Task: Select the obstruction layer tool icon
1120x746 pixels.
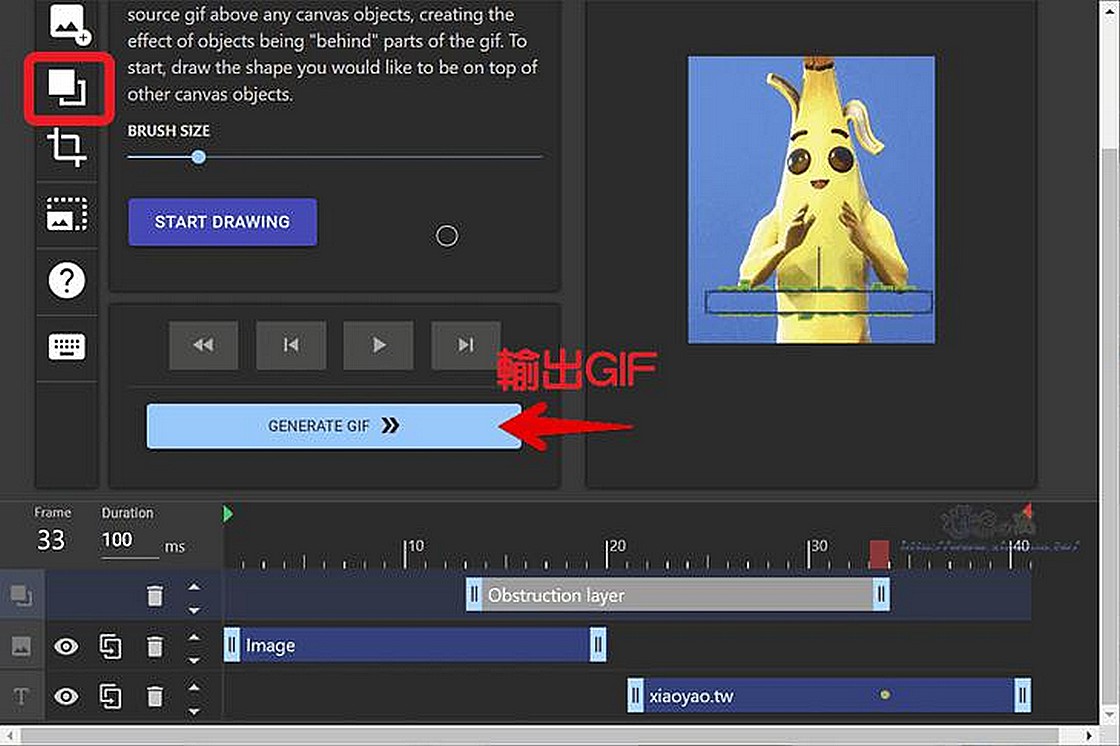Action: (x=67, y=87)
